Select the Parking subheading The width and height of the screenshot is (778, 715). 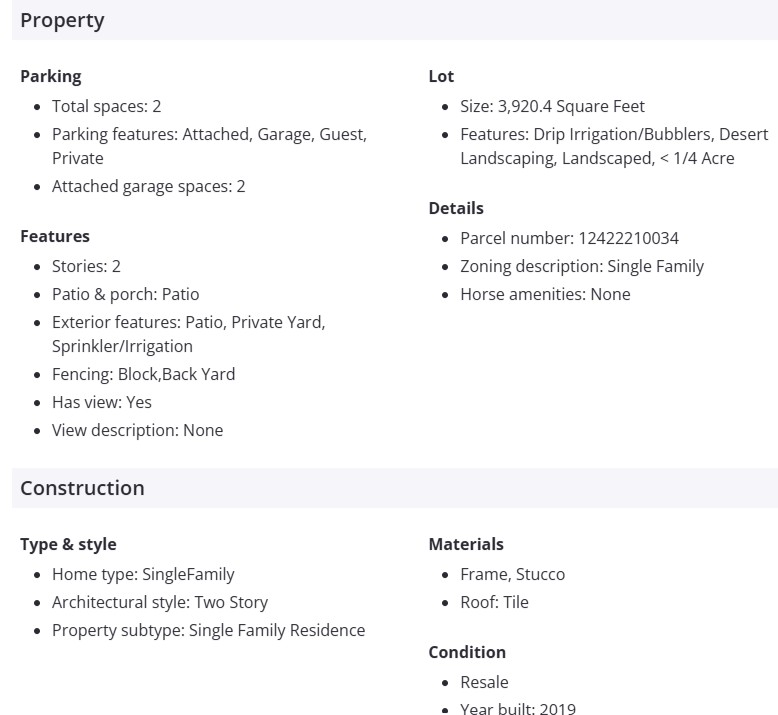[51, 76]
